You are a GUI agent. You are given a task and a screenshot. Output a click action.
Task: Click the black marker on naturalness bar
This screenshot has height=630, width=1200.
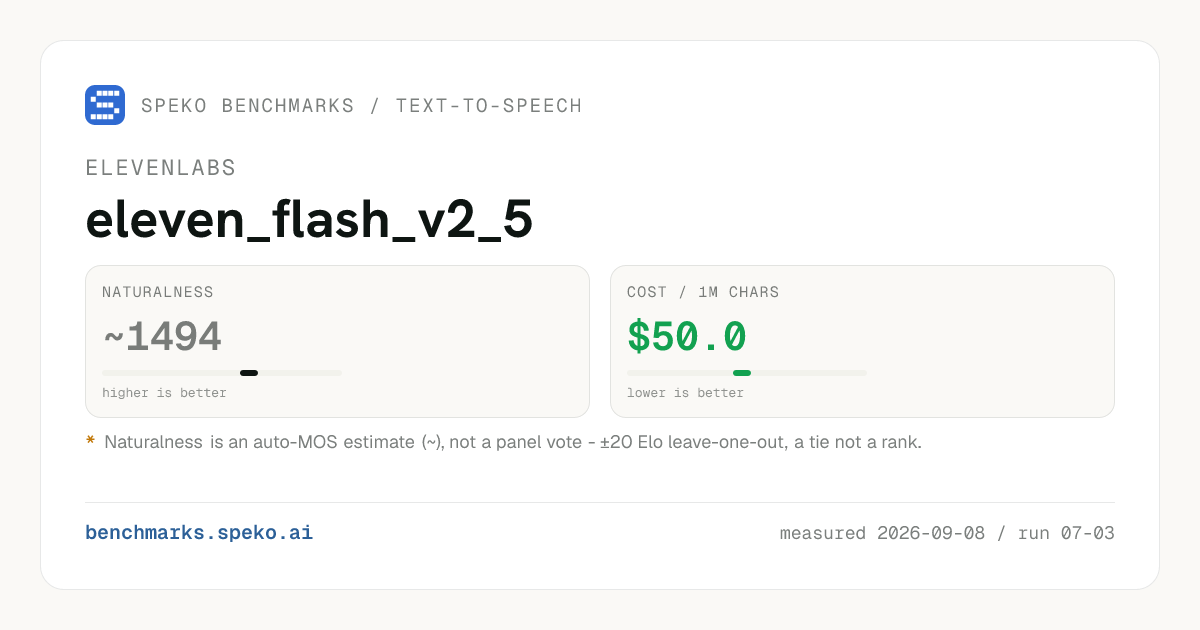pyautogui.click(x=249, y=373)
